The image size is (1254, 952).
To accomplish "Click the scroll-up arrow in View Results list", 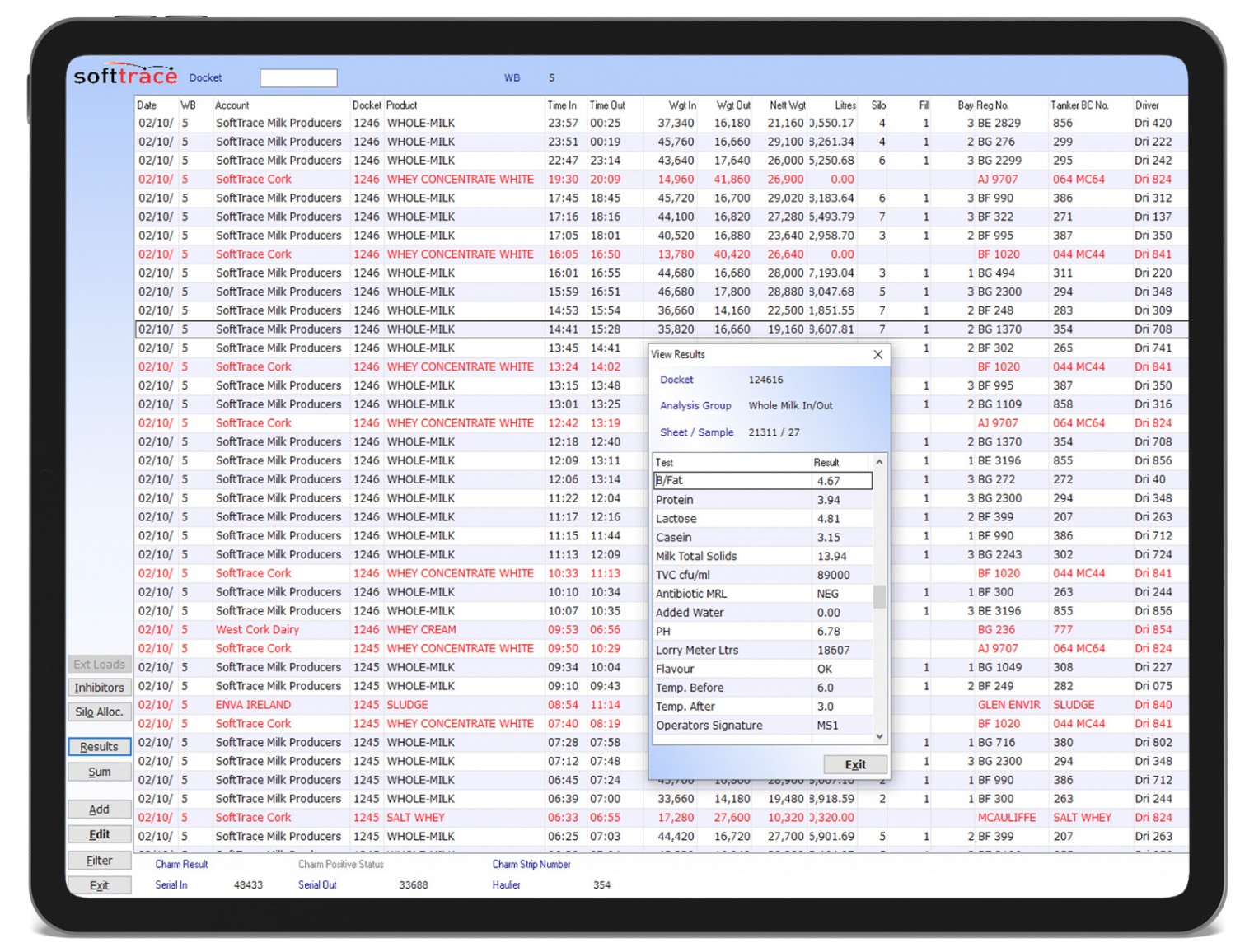I will [880, 463].
